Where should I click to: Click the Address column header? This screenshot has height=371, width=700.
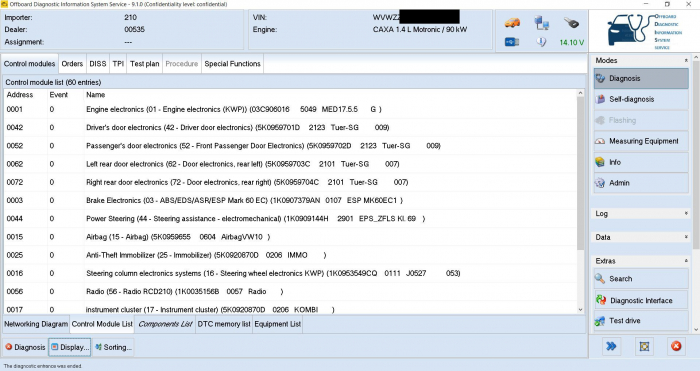[20, 95]
